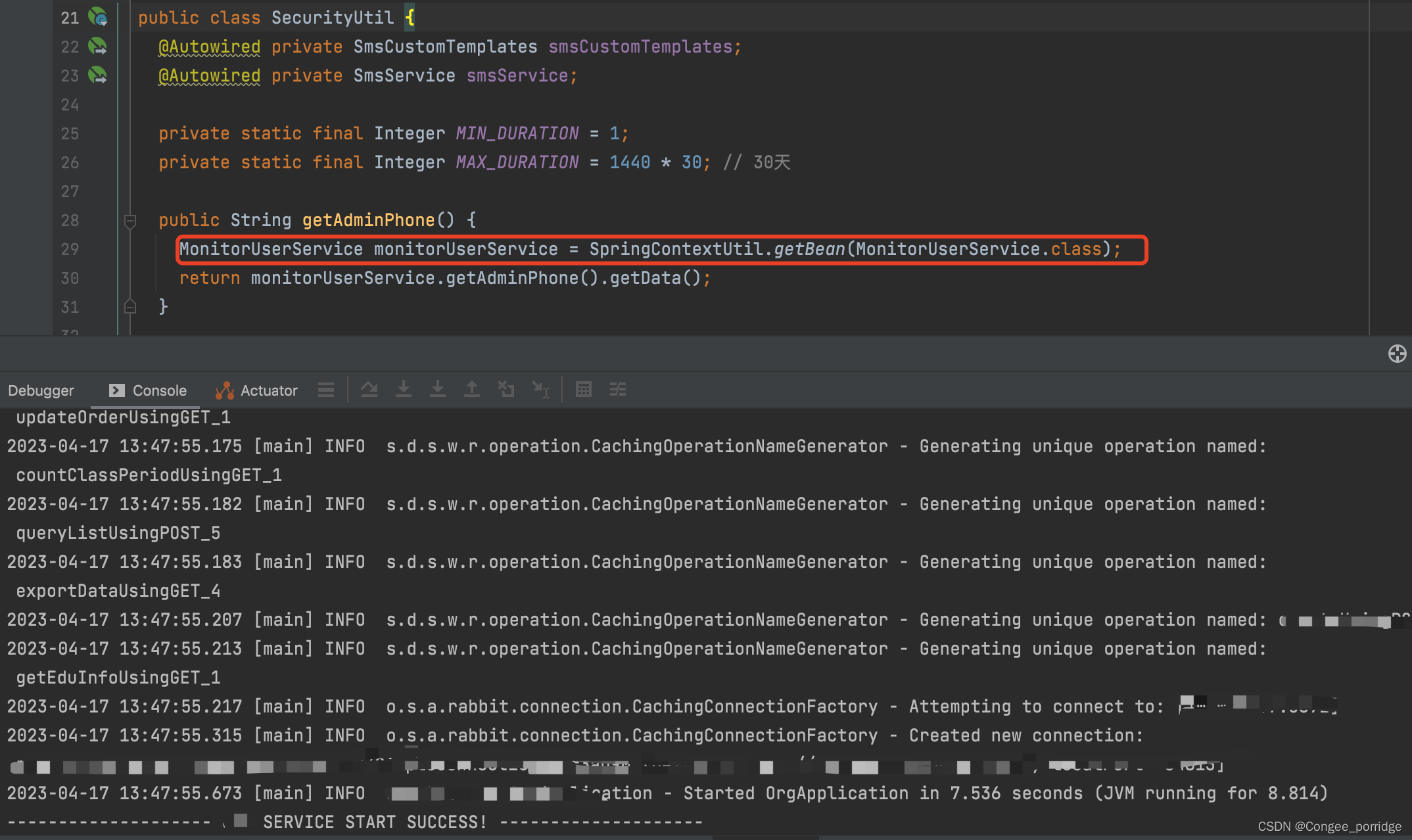
Task: Click the Force Step Into debug icon
Action: [x=438, y=390]
